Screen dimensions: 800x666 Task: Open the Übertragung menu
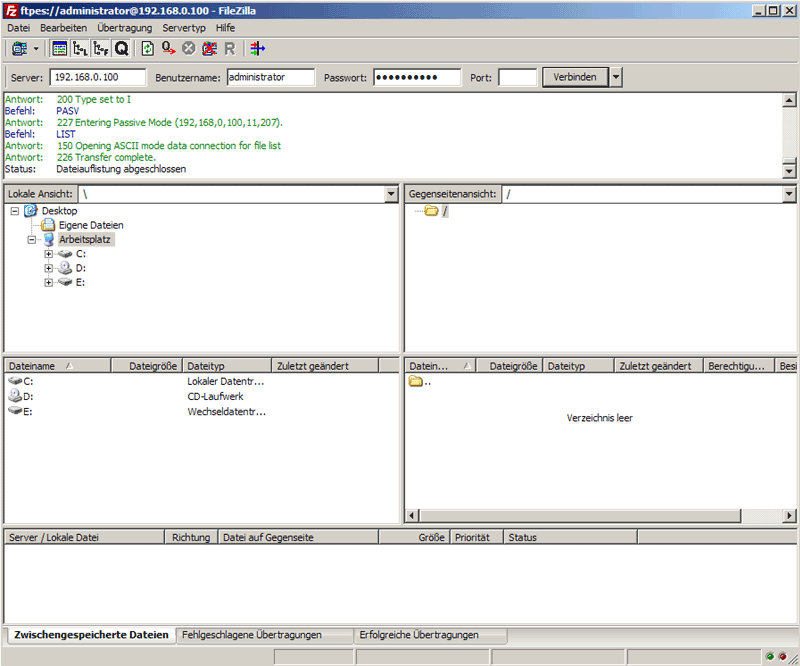(x=124, y=28)
